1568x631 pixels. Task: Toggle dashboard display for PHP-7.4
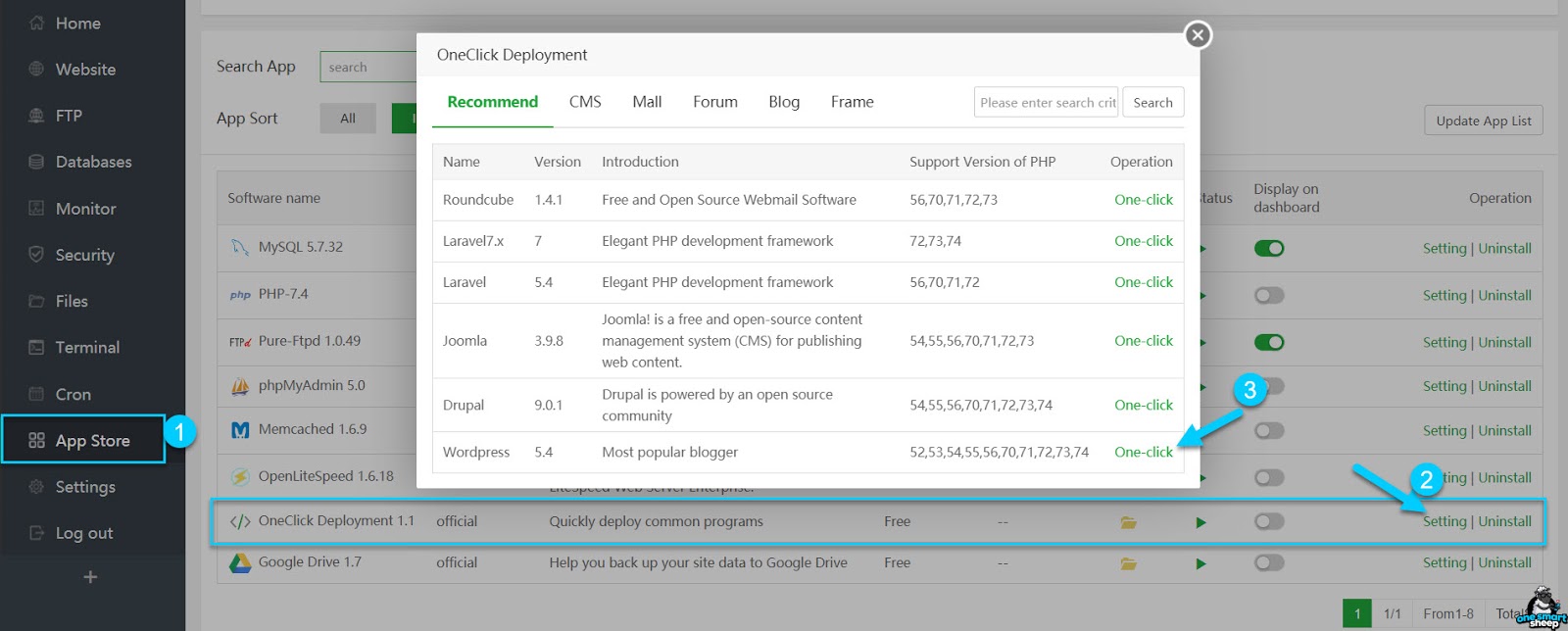pyautogui.click(x=1269, y=295)
